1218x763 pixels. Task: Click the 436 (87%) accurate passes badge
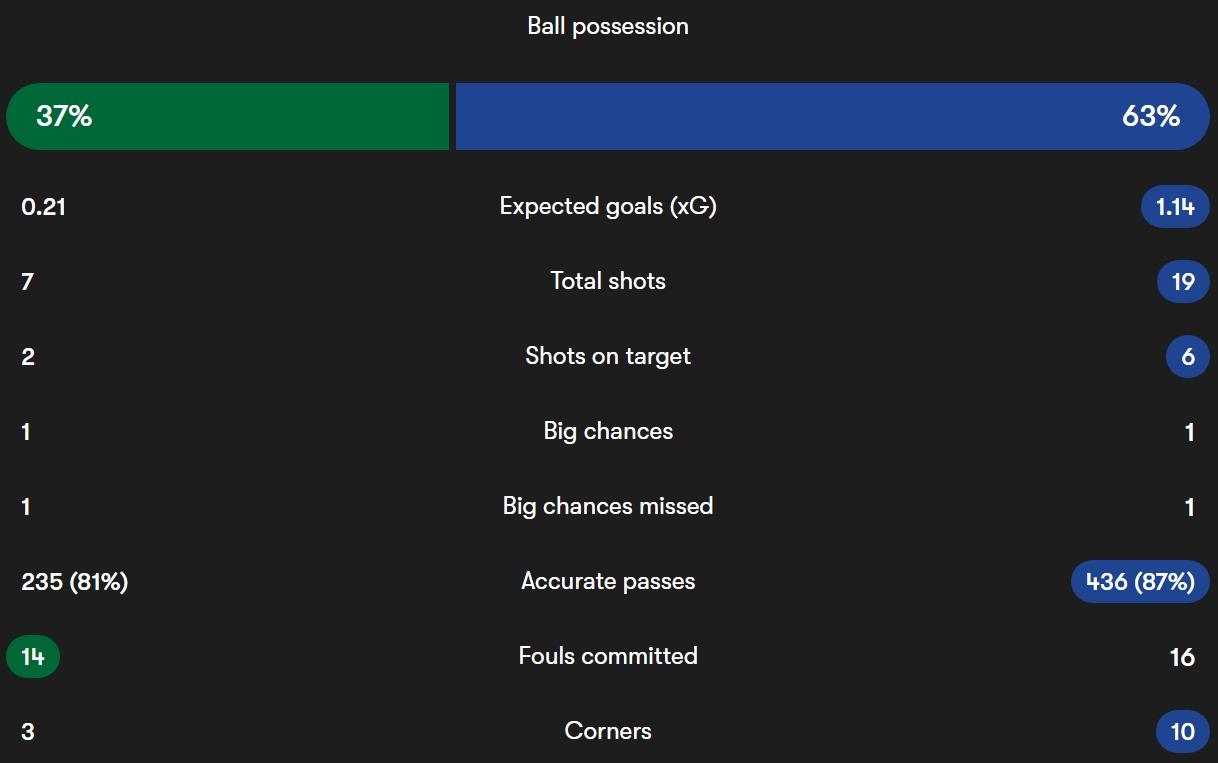point(1140,582)
